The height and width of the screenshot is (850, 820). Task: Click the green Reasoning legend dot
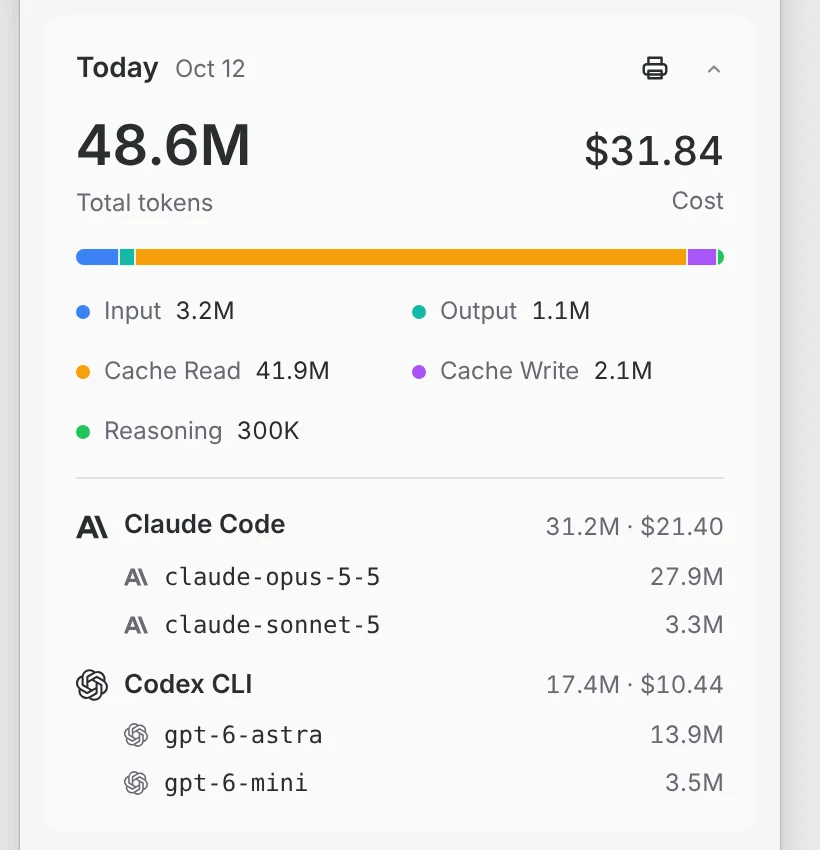83,432
